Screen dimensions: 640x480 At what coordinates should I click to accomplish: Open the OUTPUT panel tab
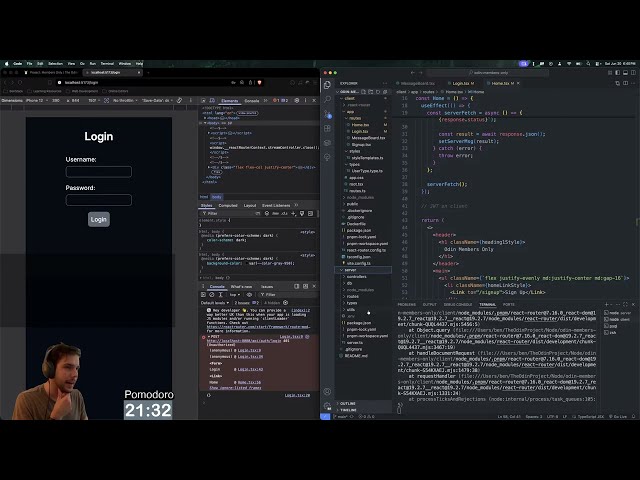click(429, 304)
